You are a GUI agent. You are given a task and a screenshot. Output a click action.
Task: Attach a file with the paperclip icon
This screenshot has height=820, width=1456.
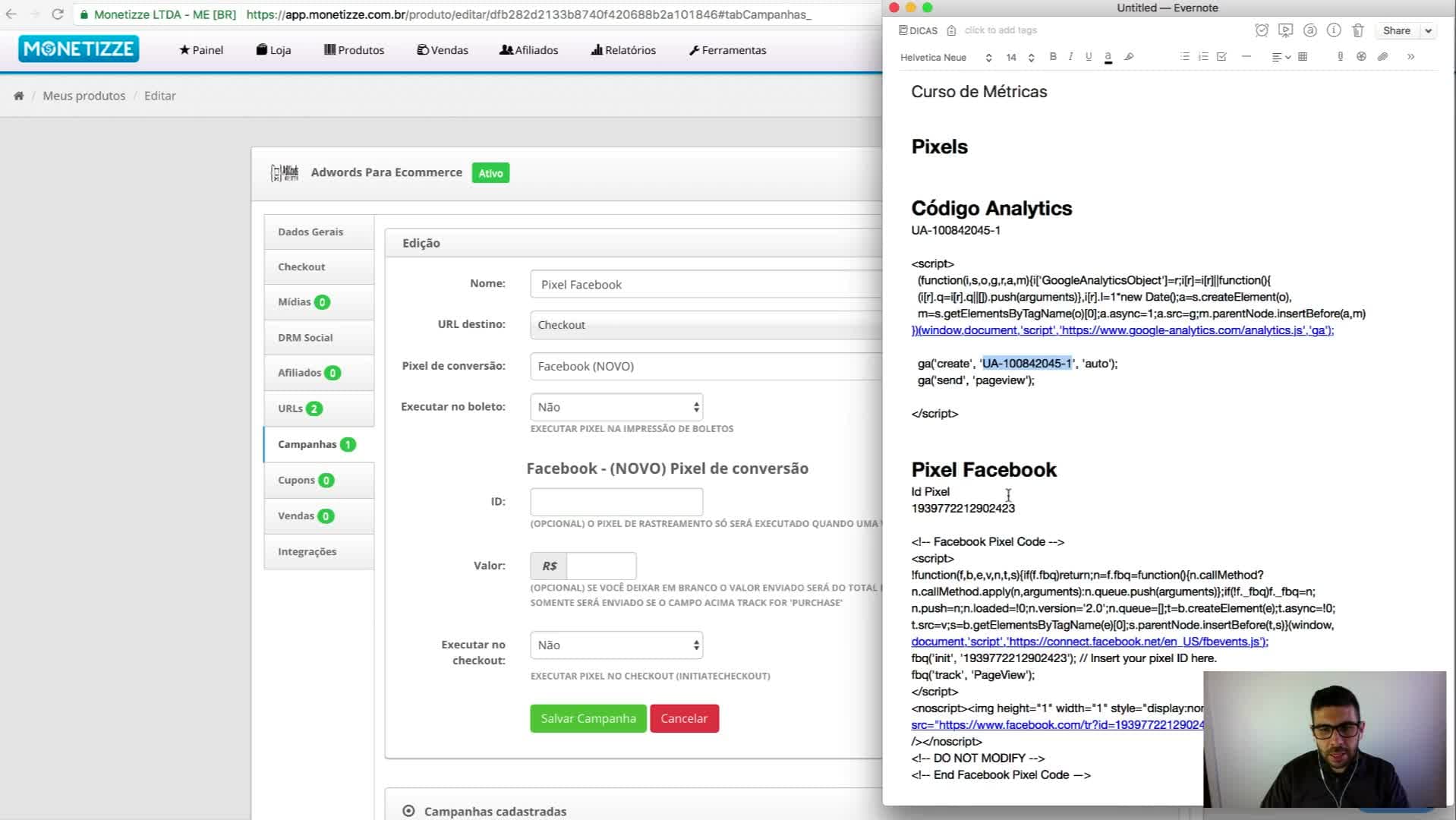[x=1382, y=57]
